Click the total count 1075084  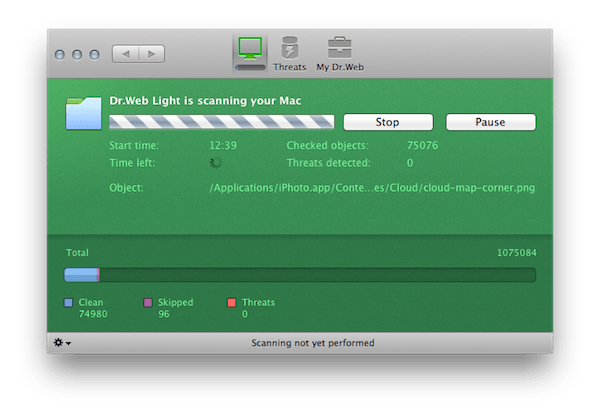[517, 253]
